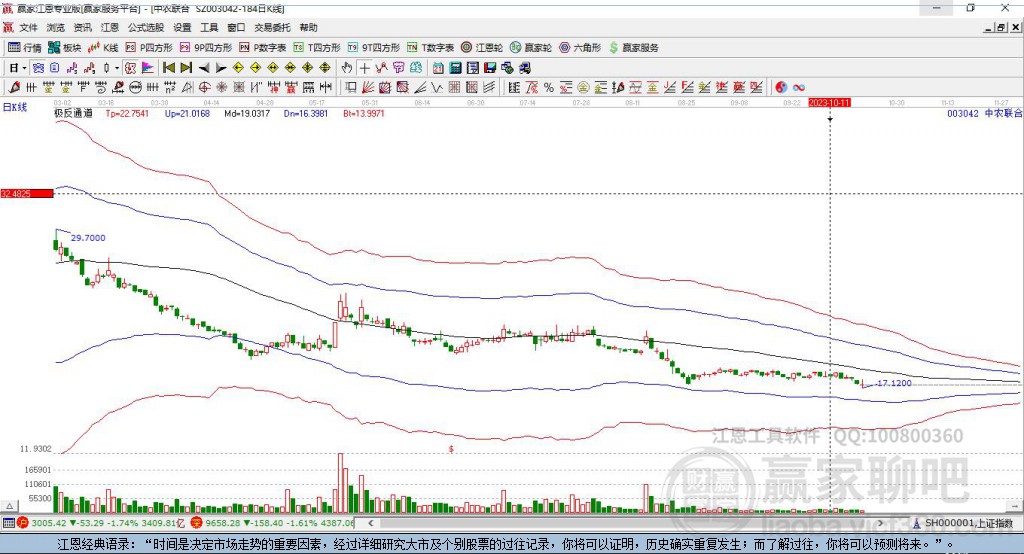Open T数字表 tool
1024x554 pixels.
(430, 48)
